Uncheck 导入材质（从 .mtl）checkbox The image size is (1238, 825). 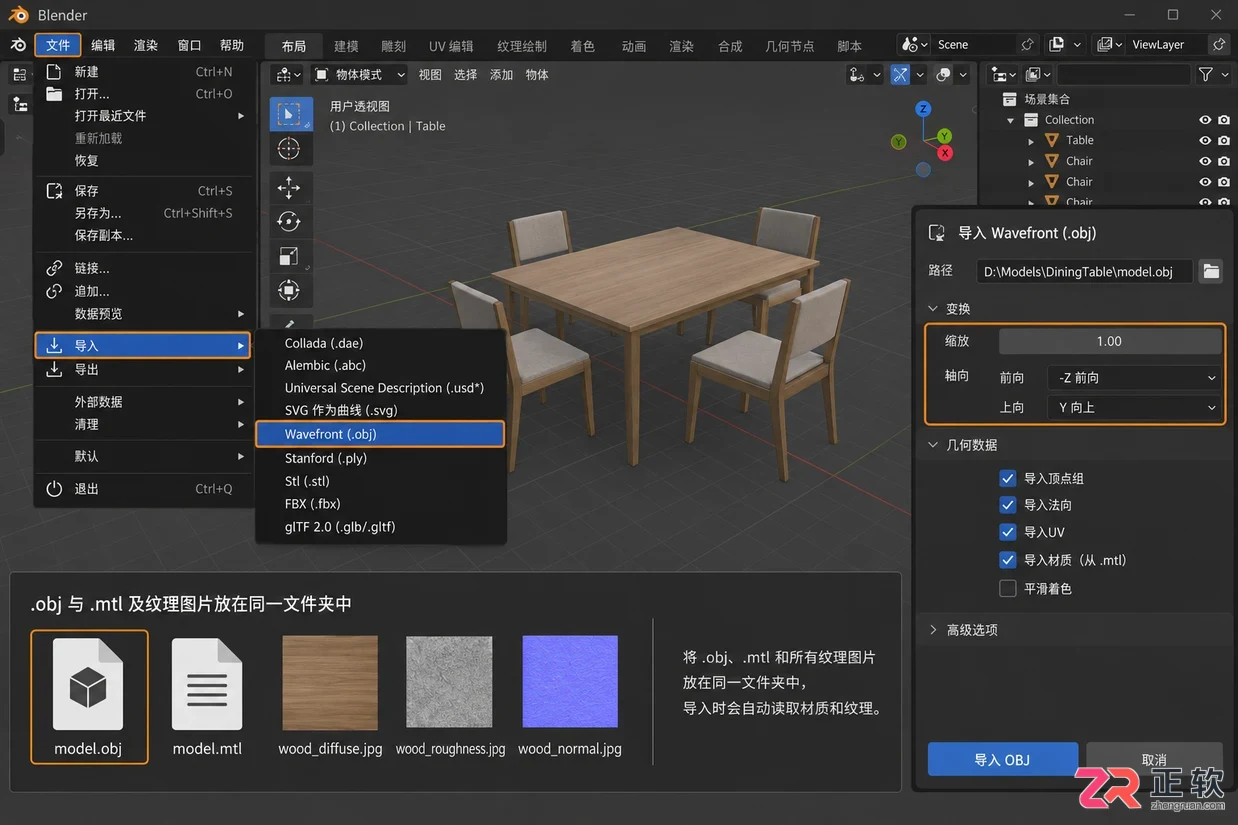pyautogui.click(x=1008, y=560)
